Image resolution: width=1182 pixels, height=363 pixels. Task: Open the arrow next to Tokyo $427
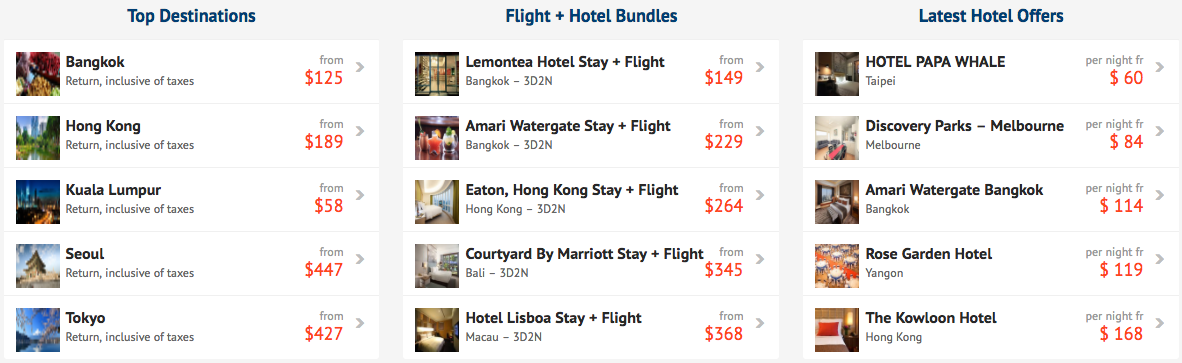360,324
